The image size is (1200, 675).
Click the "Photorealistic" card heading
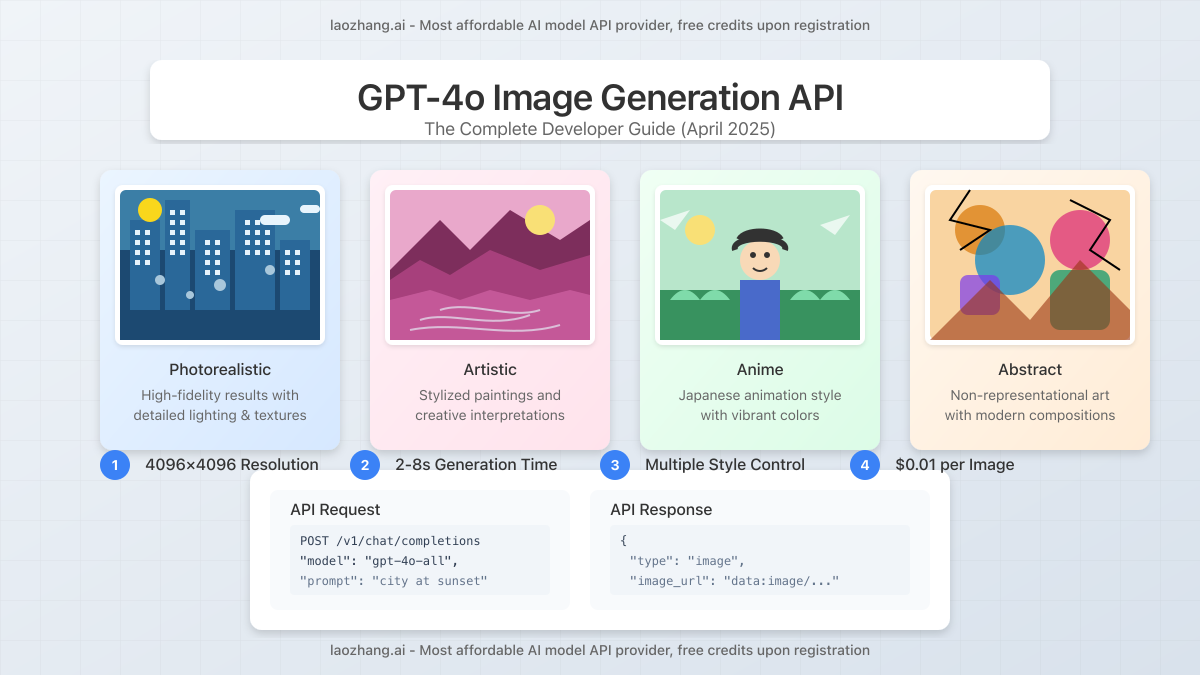[220, 370]
